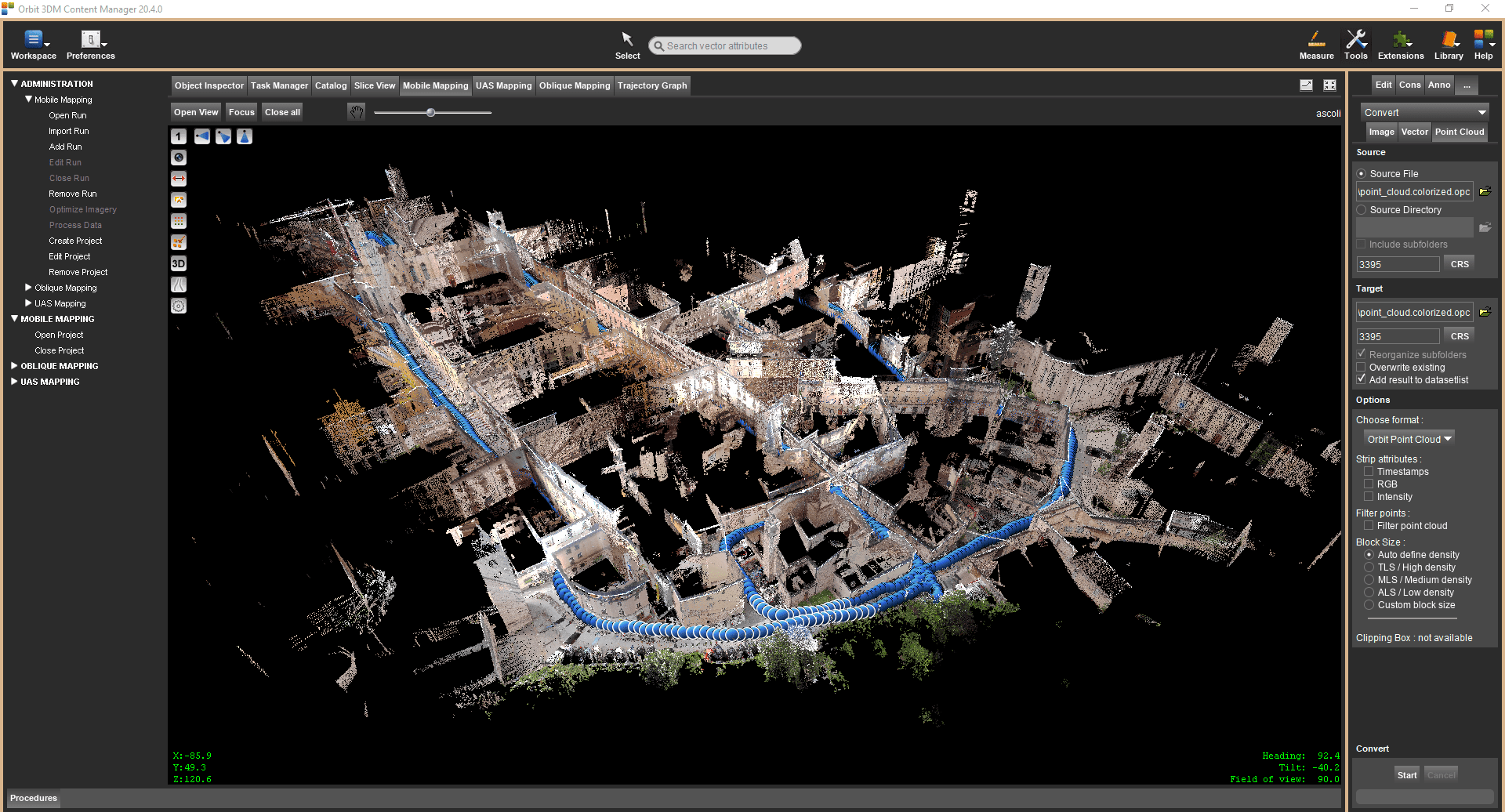1505x812 pixels.
Task: Browse for source file folder icon
Action: point(1485,191)
